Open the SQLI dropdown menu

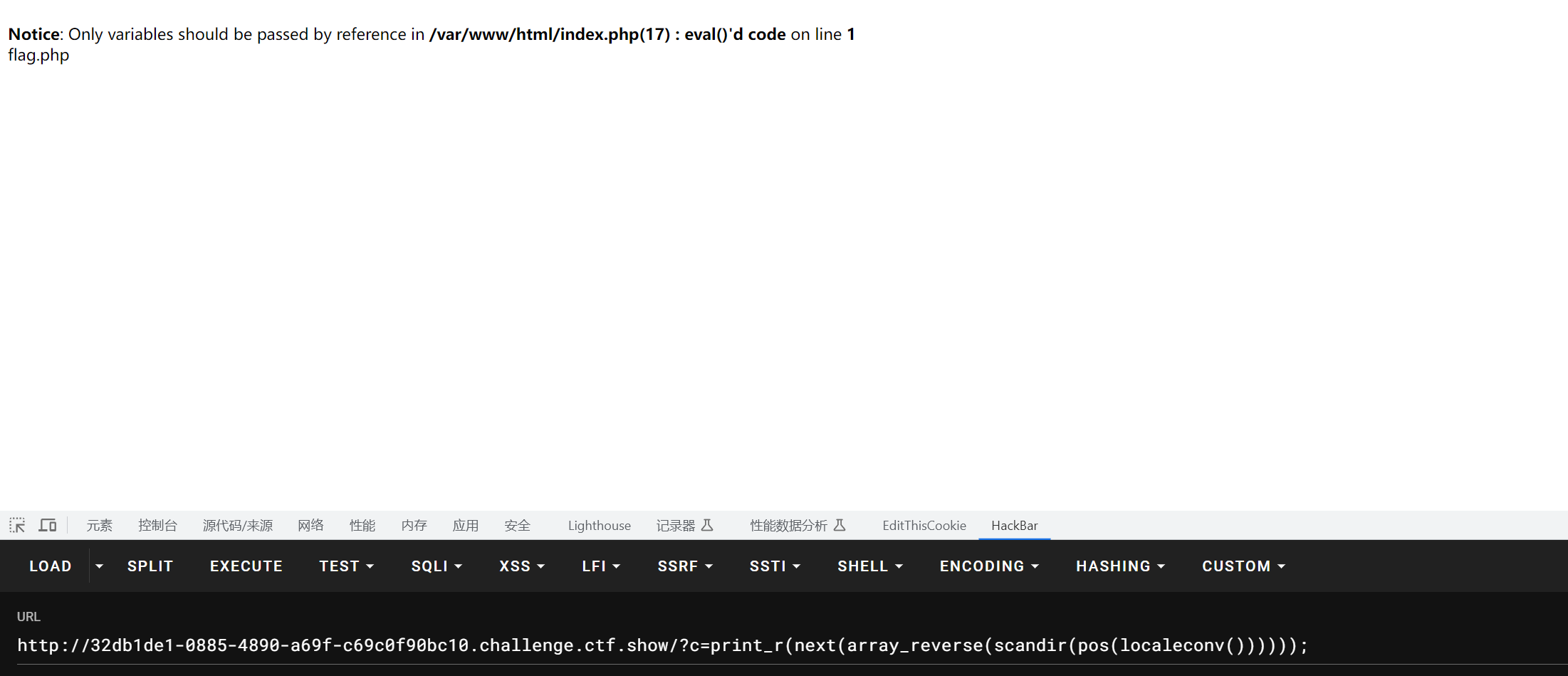click(437, 566)
